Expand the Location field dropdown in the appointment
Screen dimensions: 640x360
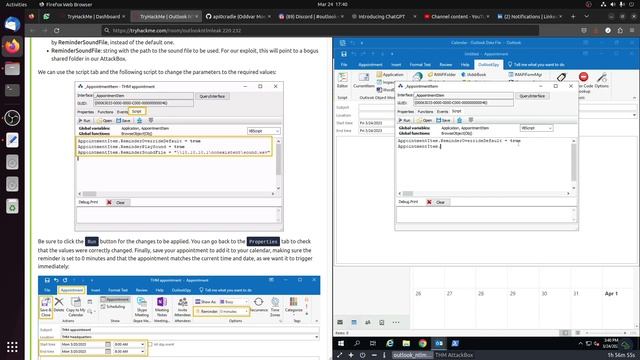634,116
